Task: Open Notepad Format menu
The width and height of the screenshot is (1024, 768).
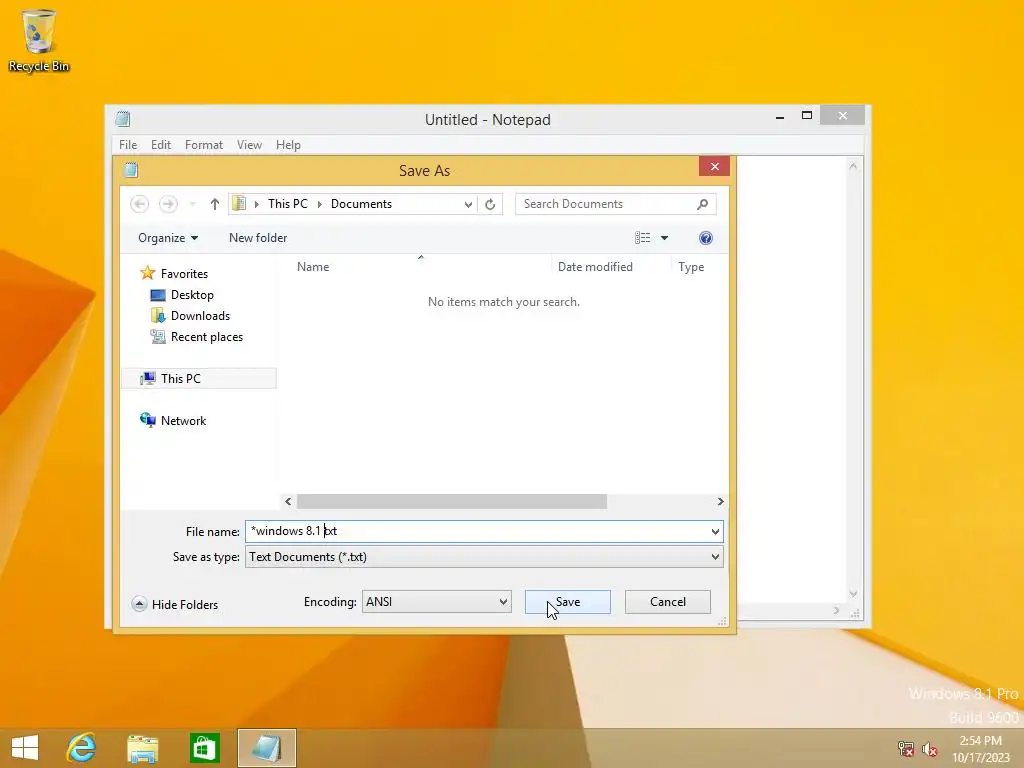Action: [204, 145]
